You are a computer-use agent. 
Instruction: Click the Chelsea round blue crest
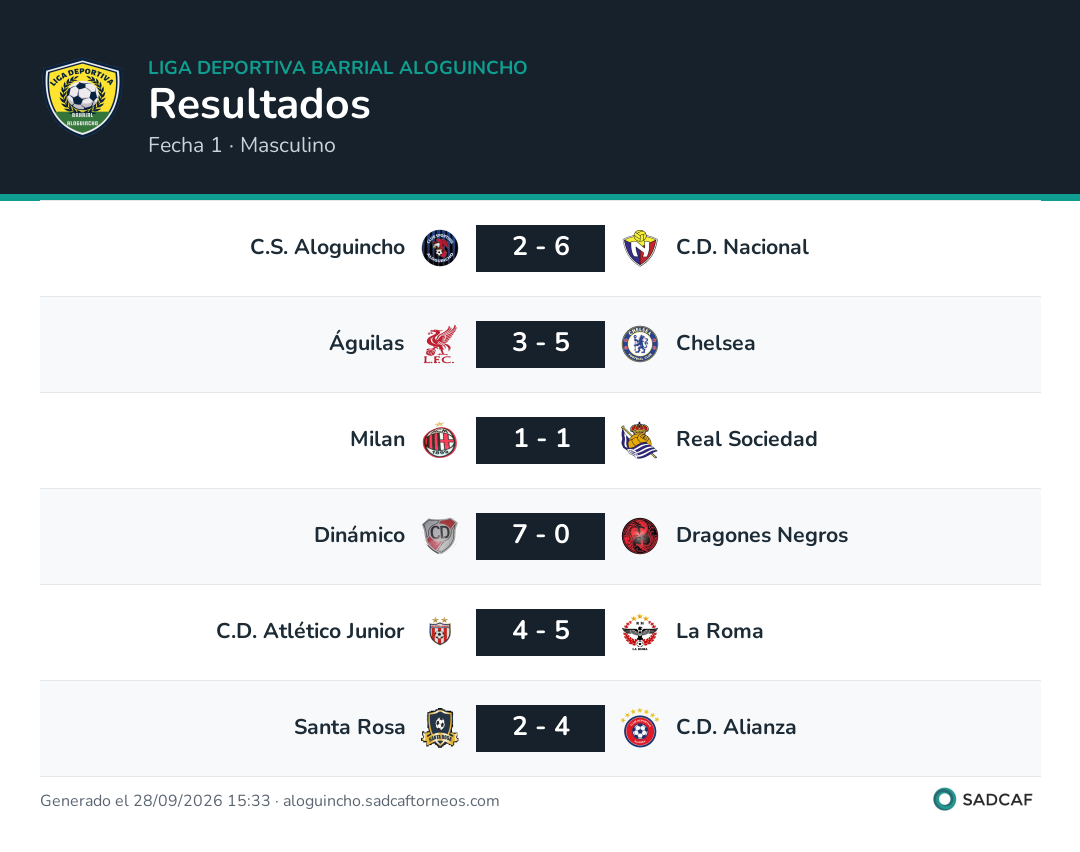[x=640, y=344]
